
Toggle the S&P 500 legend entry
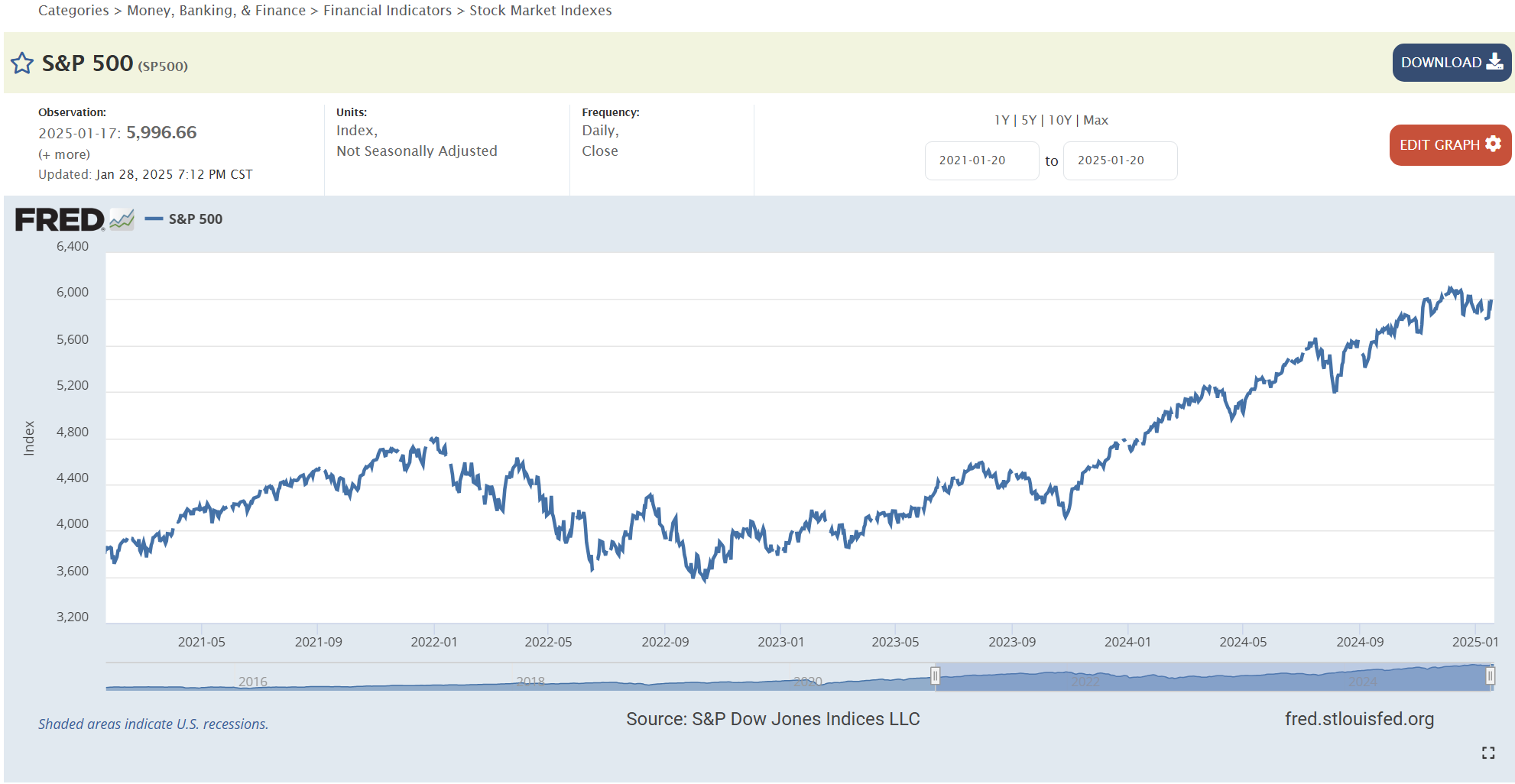tap(184, 219)
